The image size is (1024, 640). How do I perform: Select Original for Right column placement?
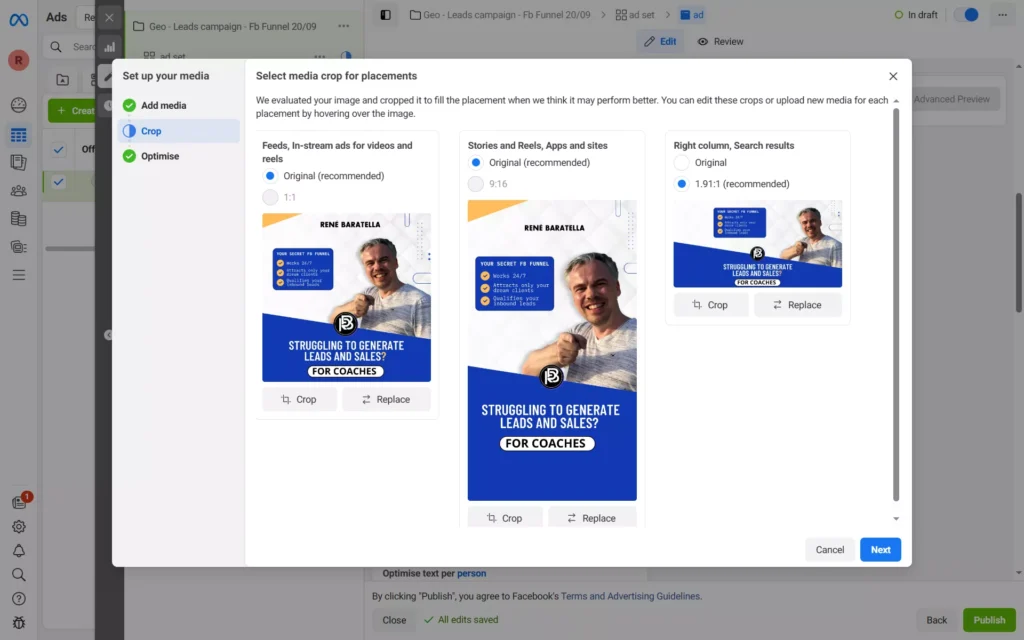pos(682,162)
